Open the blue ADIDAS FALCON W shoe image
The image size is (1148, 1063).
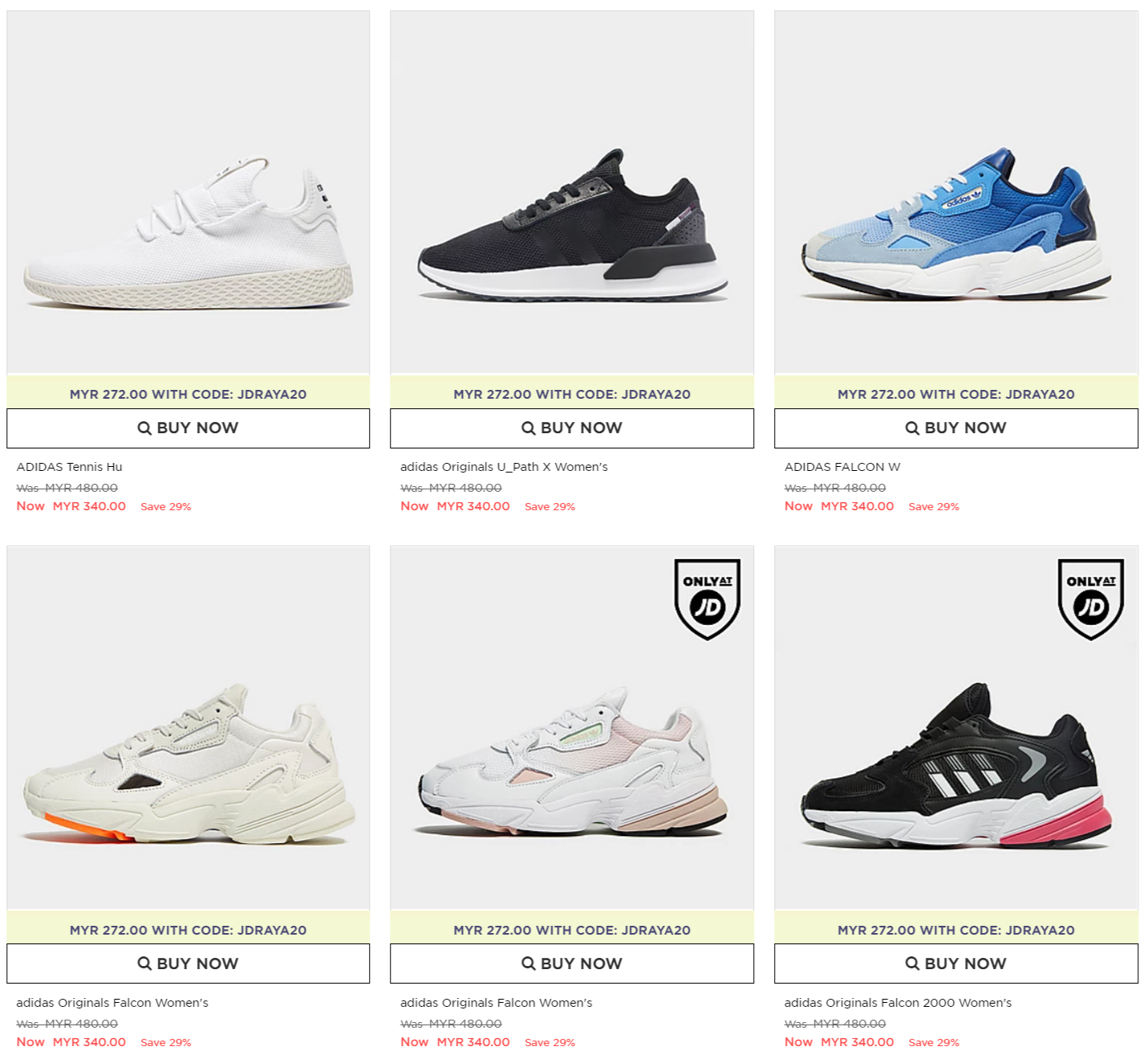click(956, 193)
